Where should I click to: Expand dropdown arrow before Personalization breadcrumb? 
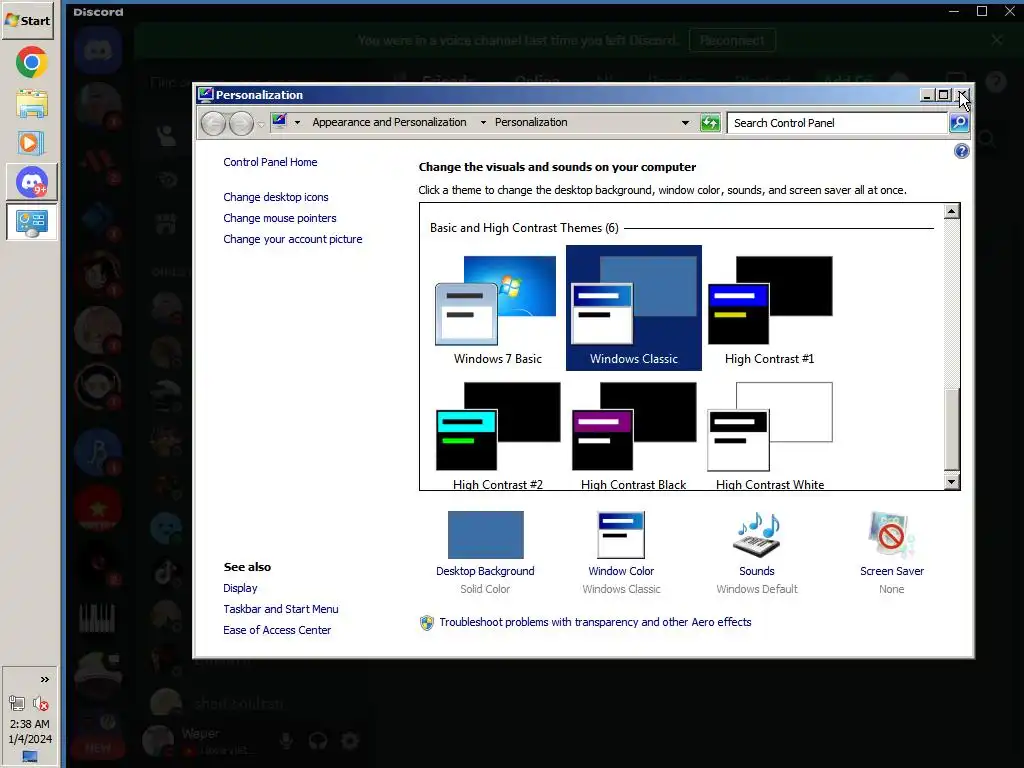483,122
